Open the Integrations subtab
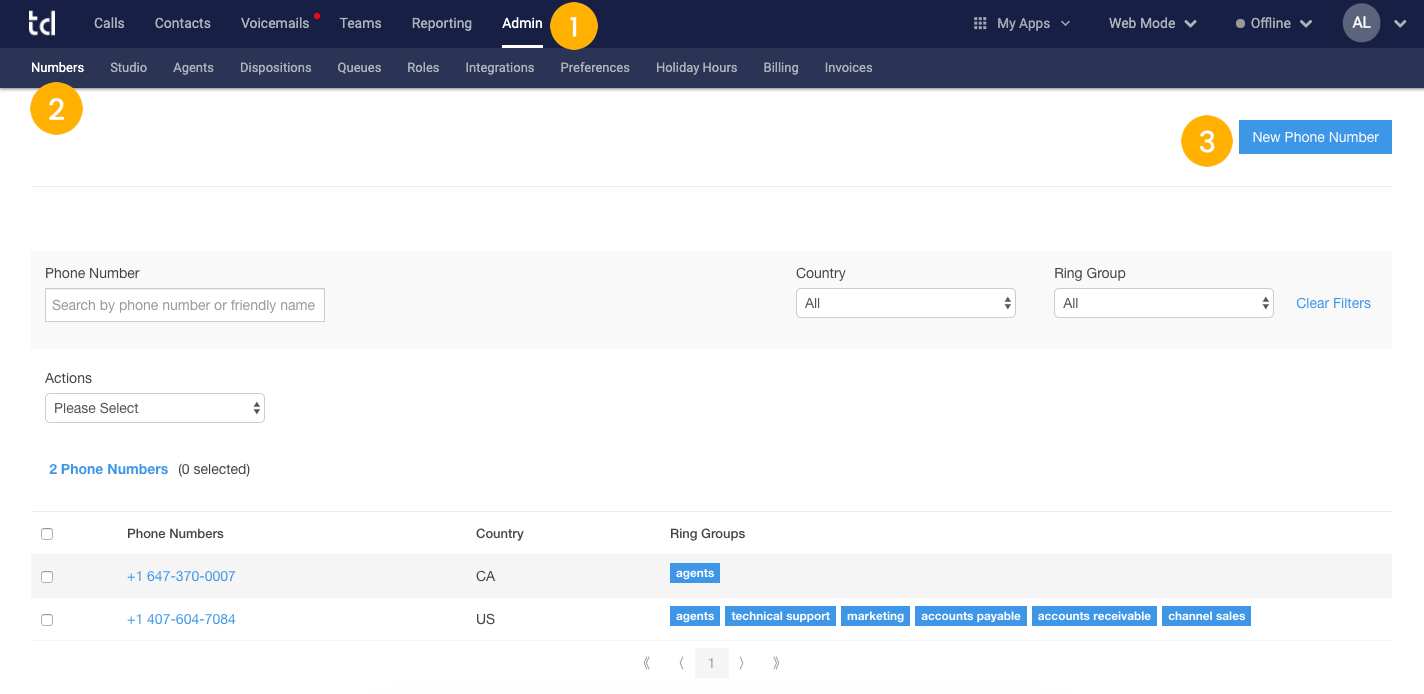Image resolution: width=1424 pixels, height=694 pixels. (x=500, y=68)
